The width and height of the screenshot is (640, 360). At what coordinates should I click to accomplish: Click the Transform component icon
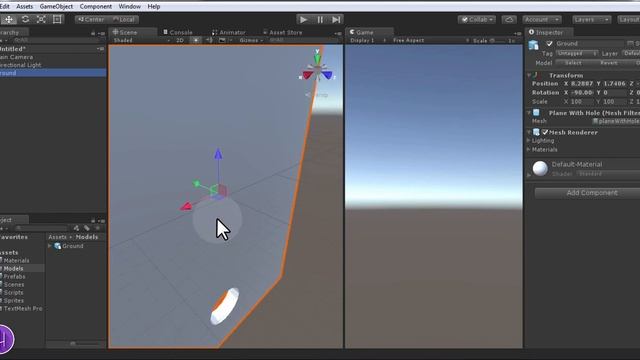536,76
